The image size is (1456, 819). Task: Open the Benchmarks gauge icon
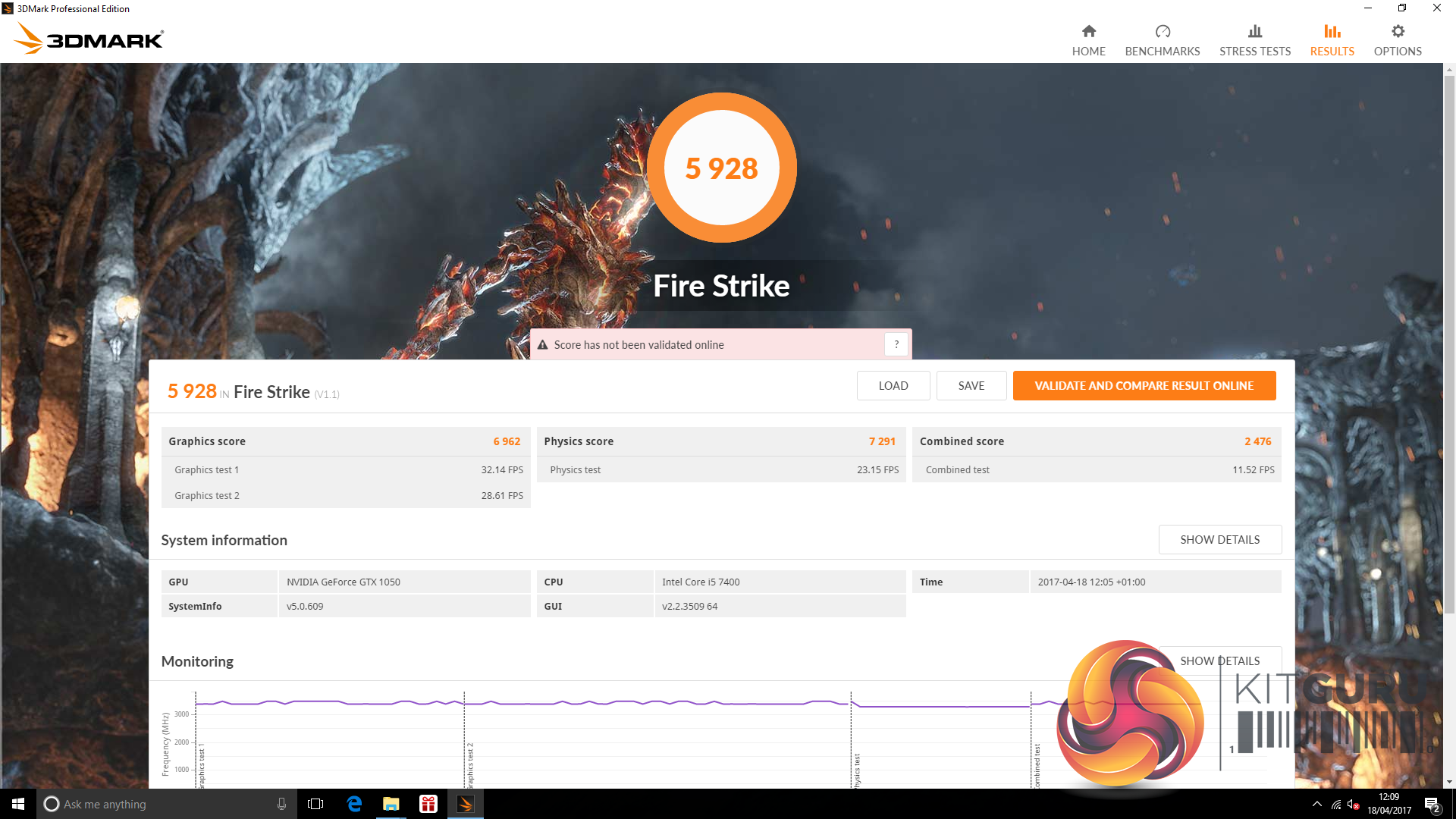(1163, 32)
